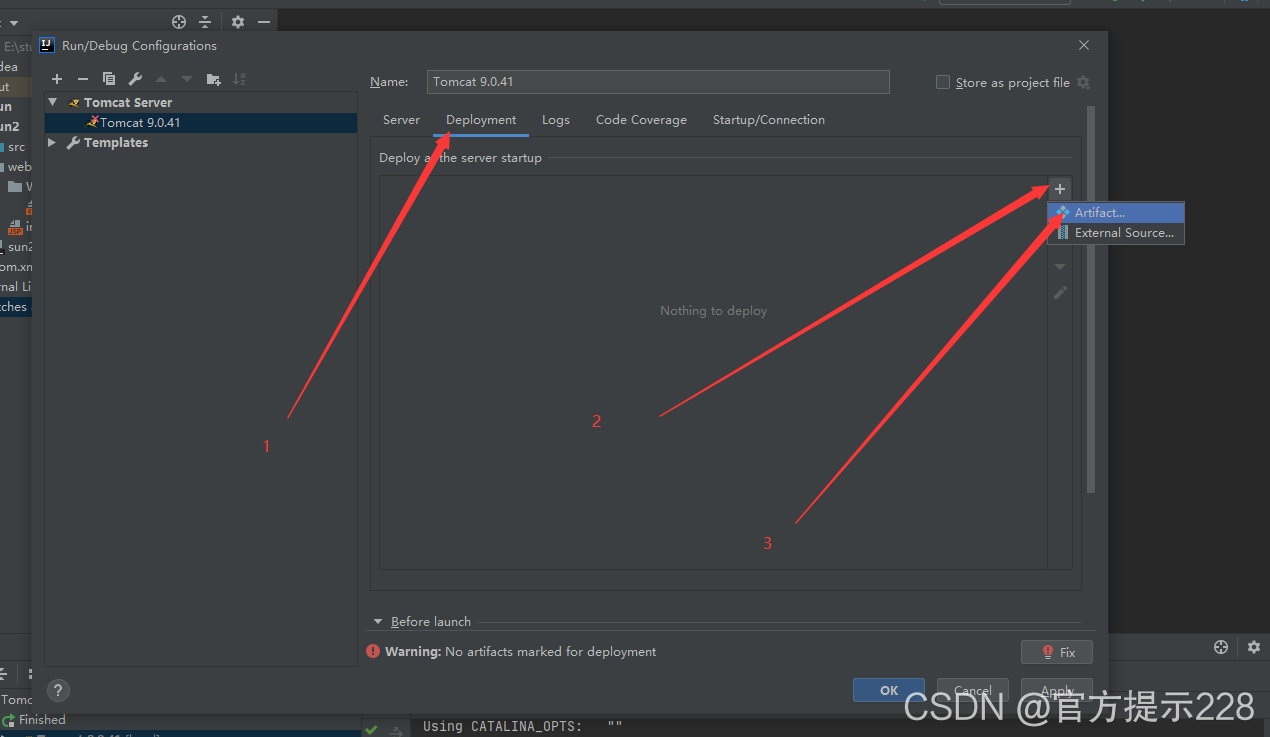Viewport: 1270px width, 737px height.
Task: Open bottom tool window gear settings
Action: tap(1254, 647)
